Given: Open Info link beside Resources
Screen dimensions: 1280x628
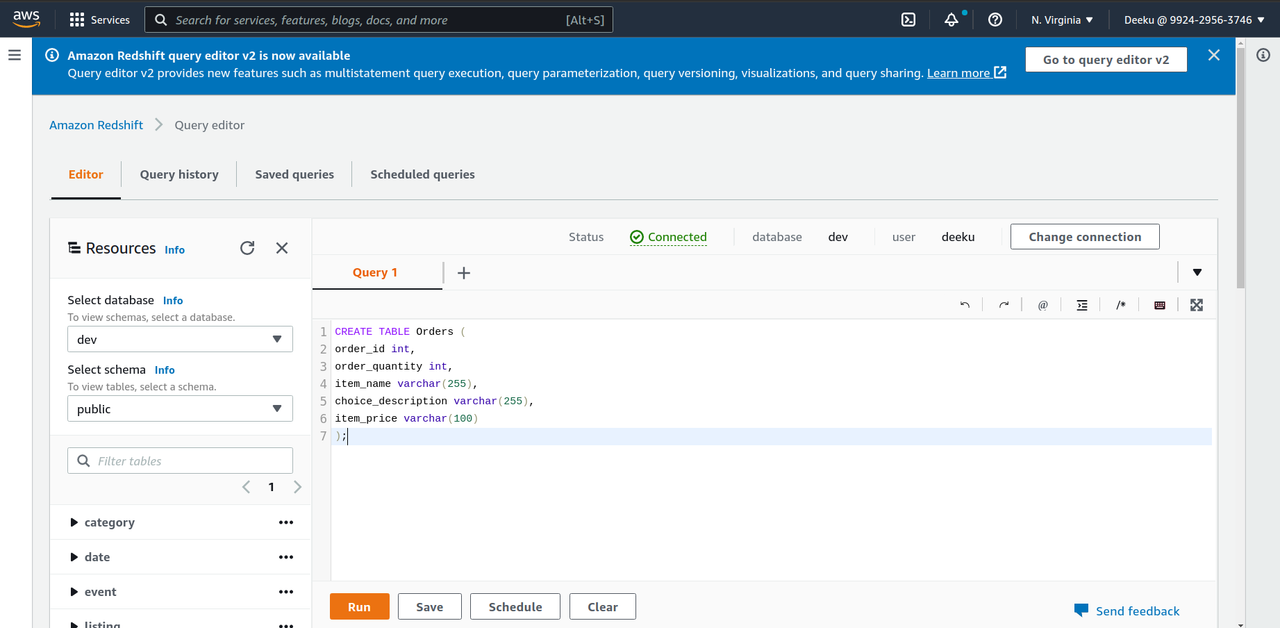Looking at the screenshot, I should pyautogui.click(x=175, y=250).
